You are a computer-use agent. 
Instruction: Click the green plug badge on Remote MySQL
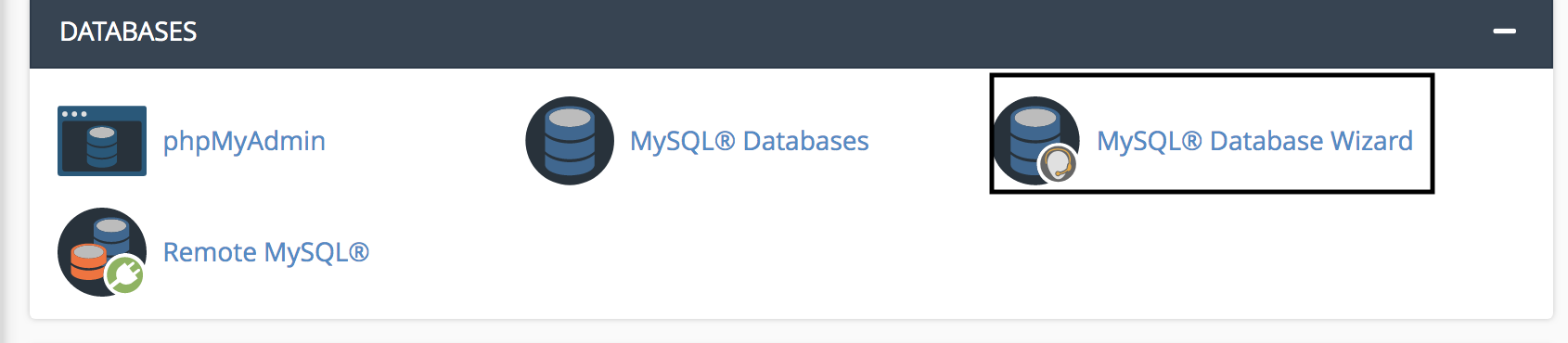[124, 274]
